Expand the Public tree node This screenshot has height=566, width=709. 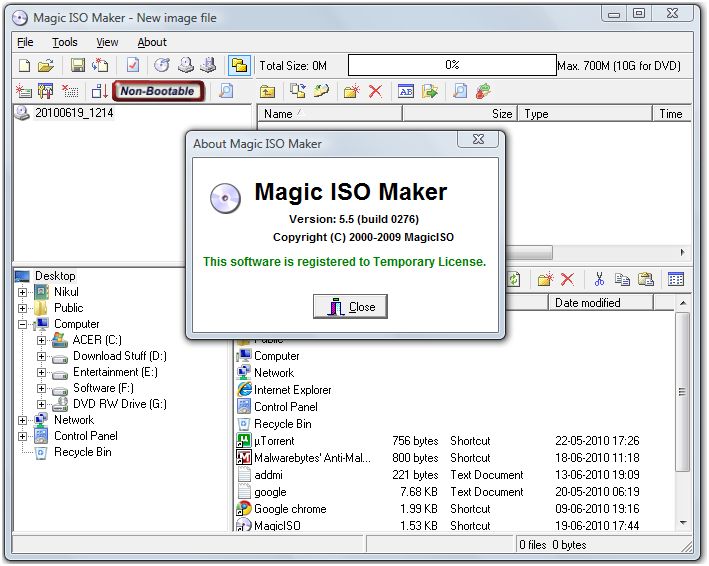22,308
